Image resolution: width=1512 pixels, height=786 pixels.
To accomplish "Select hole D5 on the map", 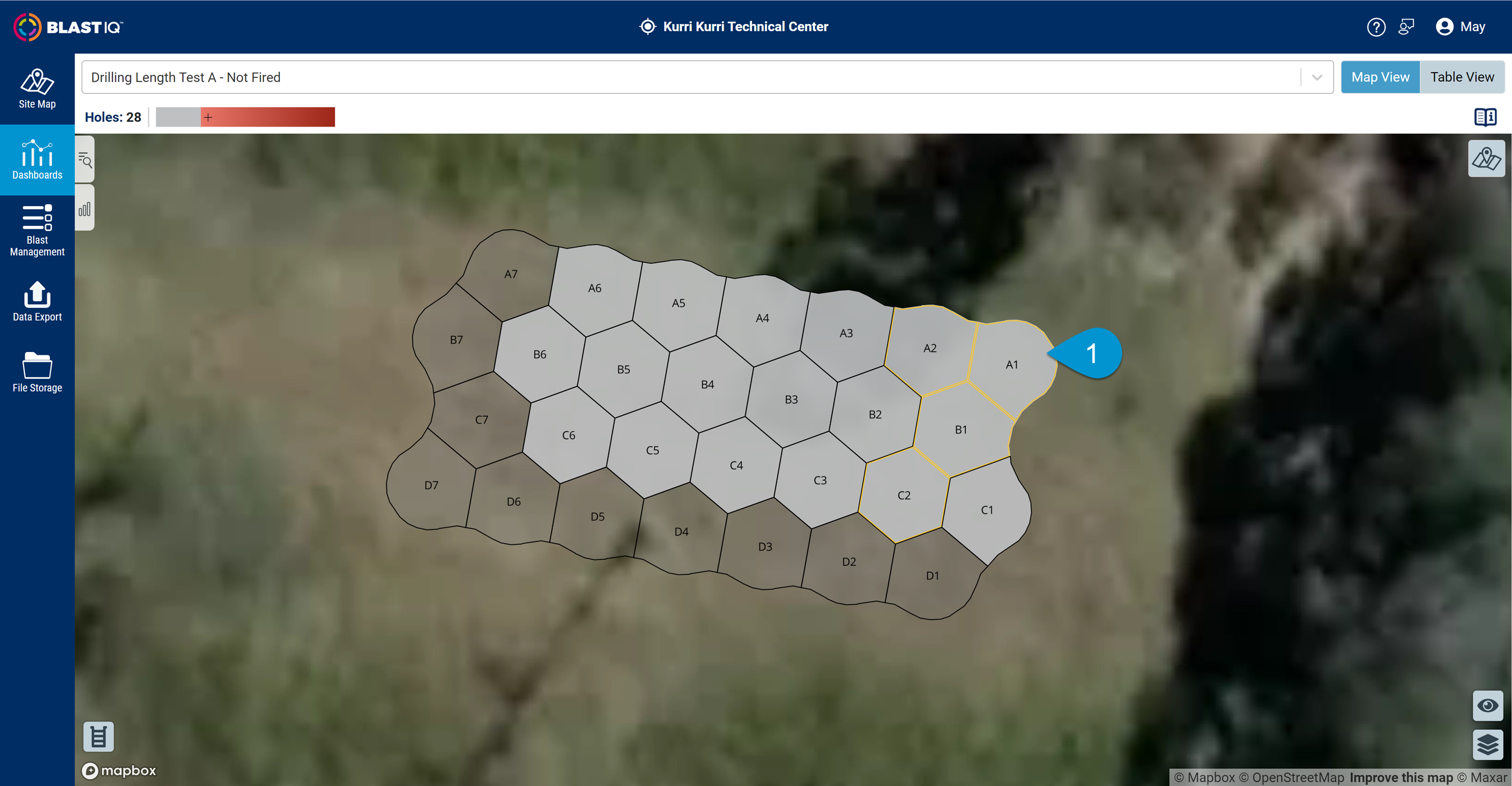I will click(x=597, y=517).
